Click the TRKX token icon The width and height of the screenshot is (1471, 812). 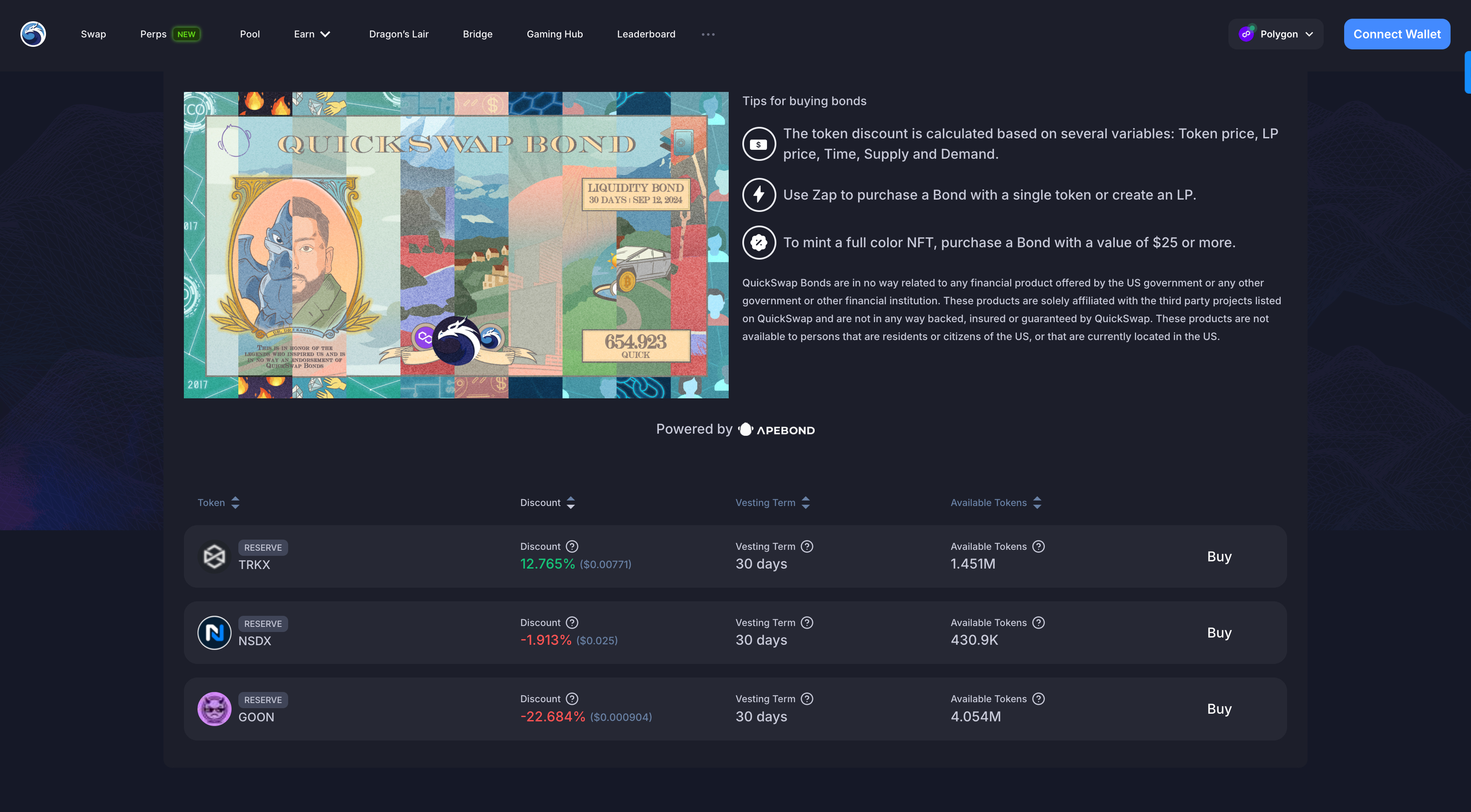tap(214, 557)
